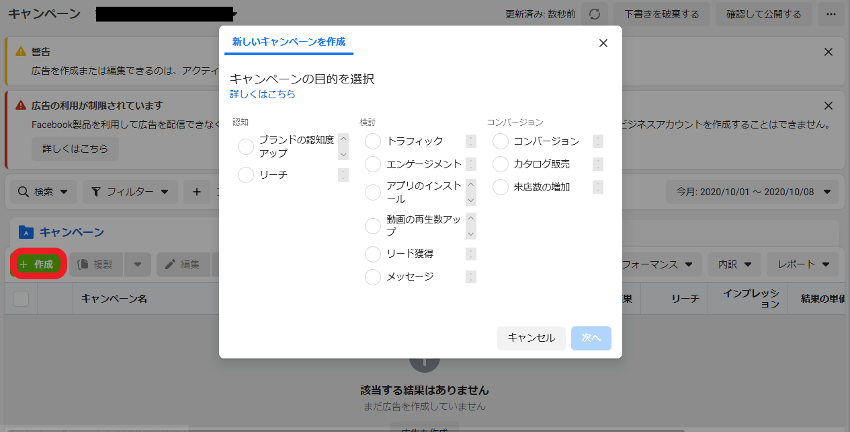Choose the カタログ販売 radio option
Viewport: 850px width, 432px height.
(x=501, y=164)
